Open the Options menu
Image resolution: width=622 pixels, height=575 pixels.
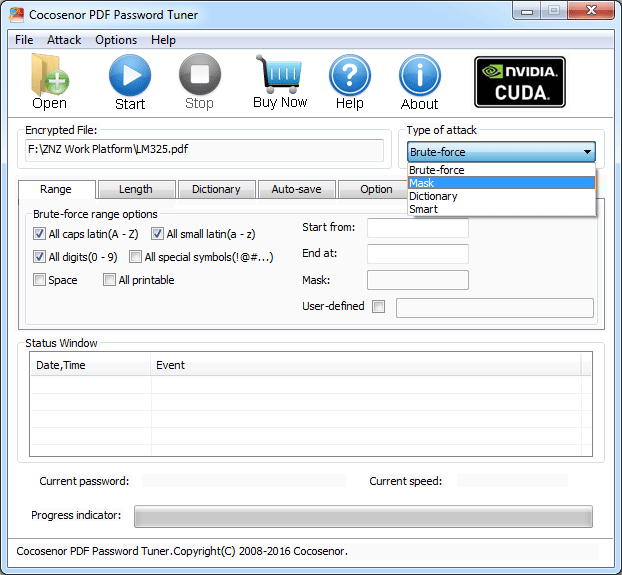click(x=116, y=40)
